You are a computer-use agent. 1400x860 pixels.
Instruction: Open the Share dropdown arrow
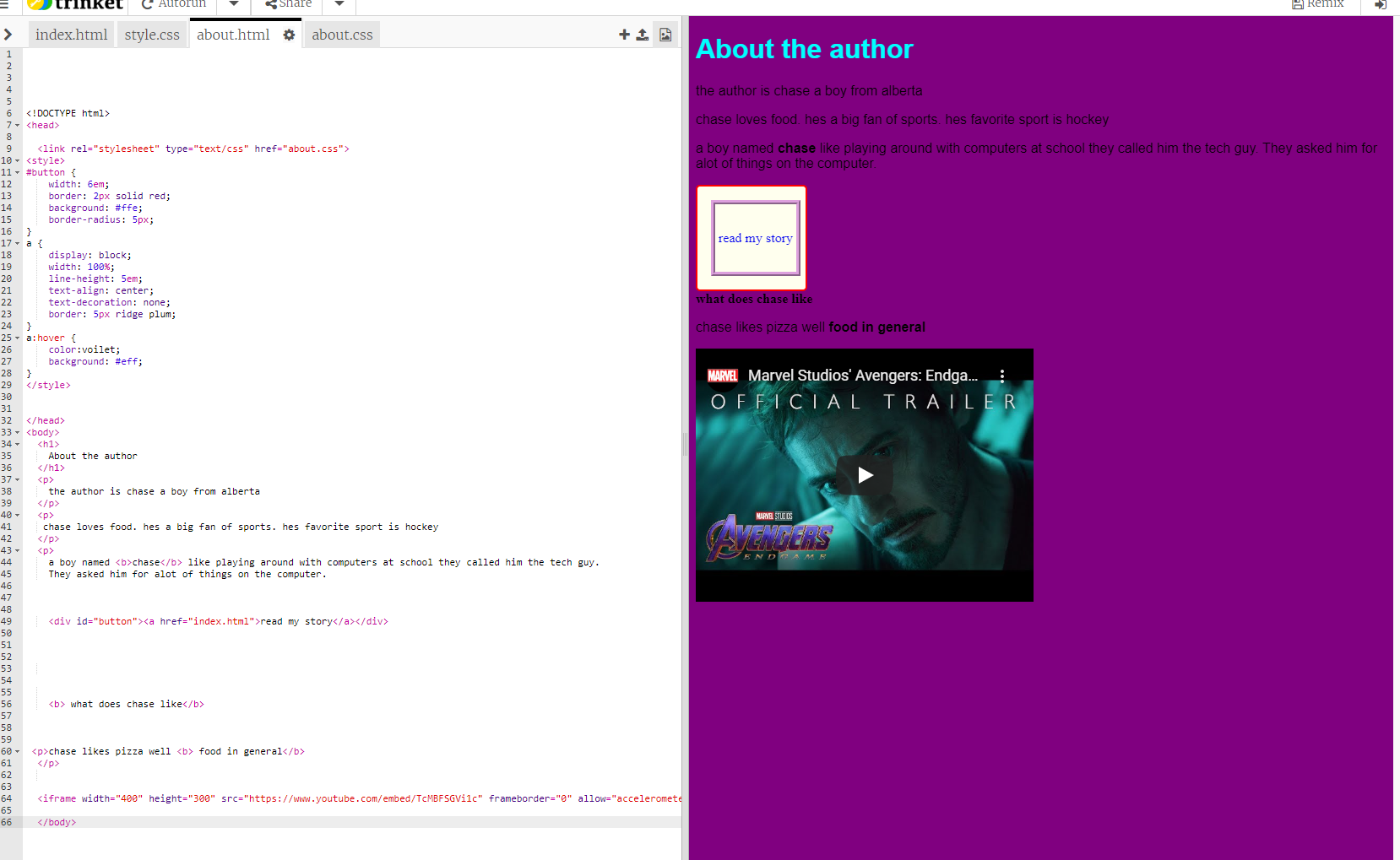coord(339,3)
